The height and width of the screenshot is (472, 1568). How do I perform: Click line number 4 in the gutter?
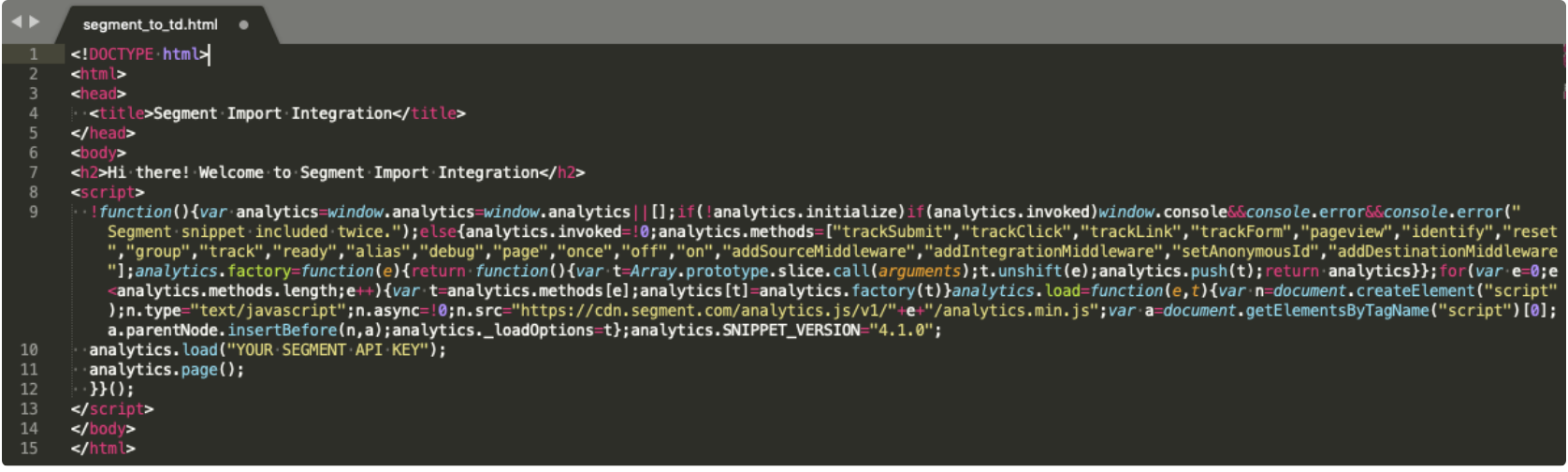(x=33, y=113)
